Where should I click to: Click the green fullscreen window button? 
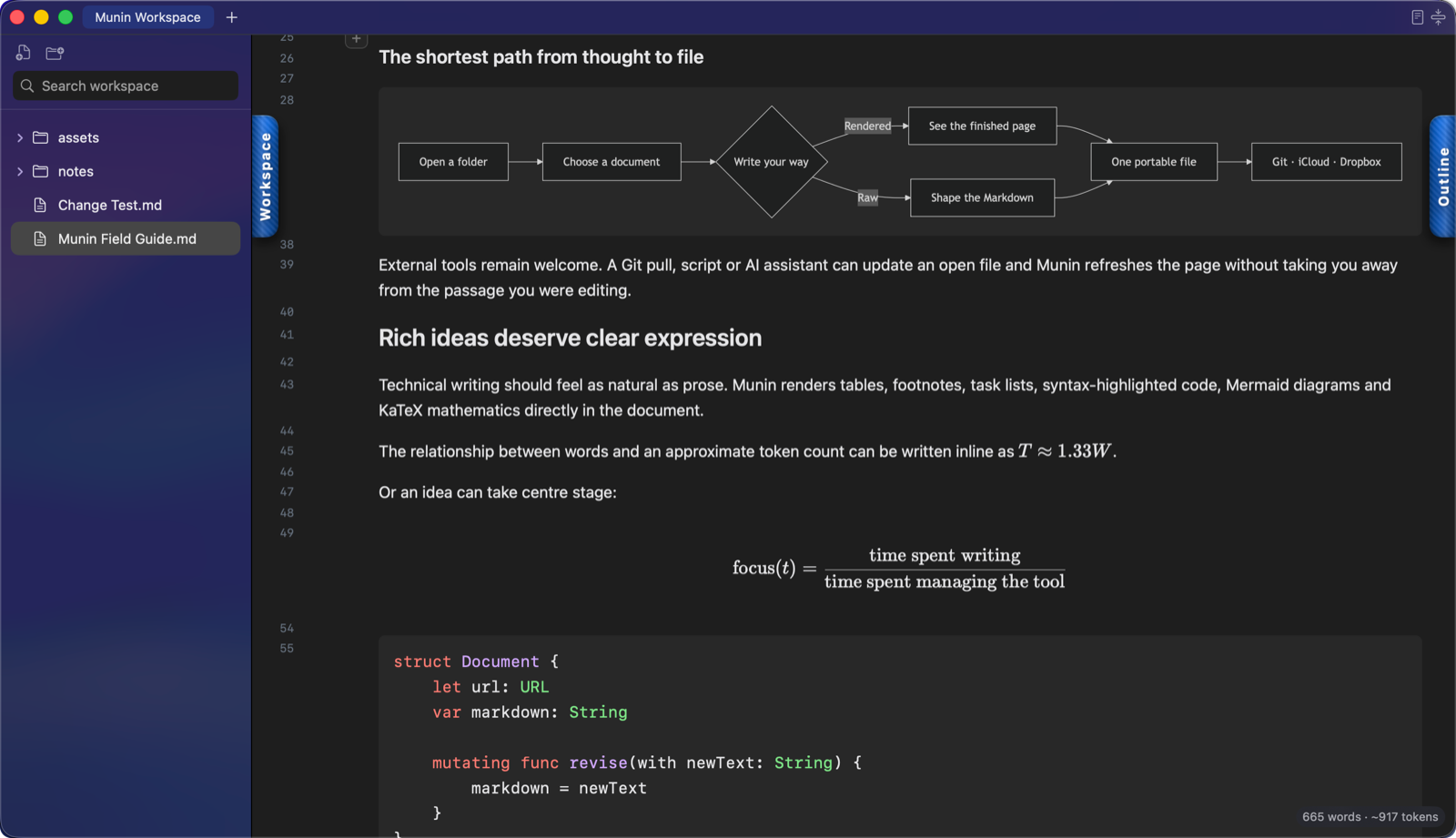(66, 17)
